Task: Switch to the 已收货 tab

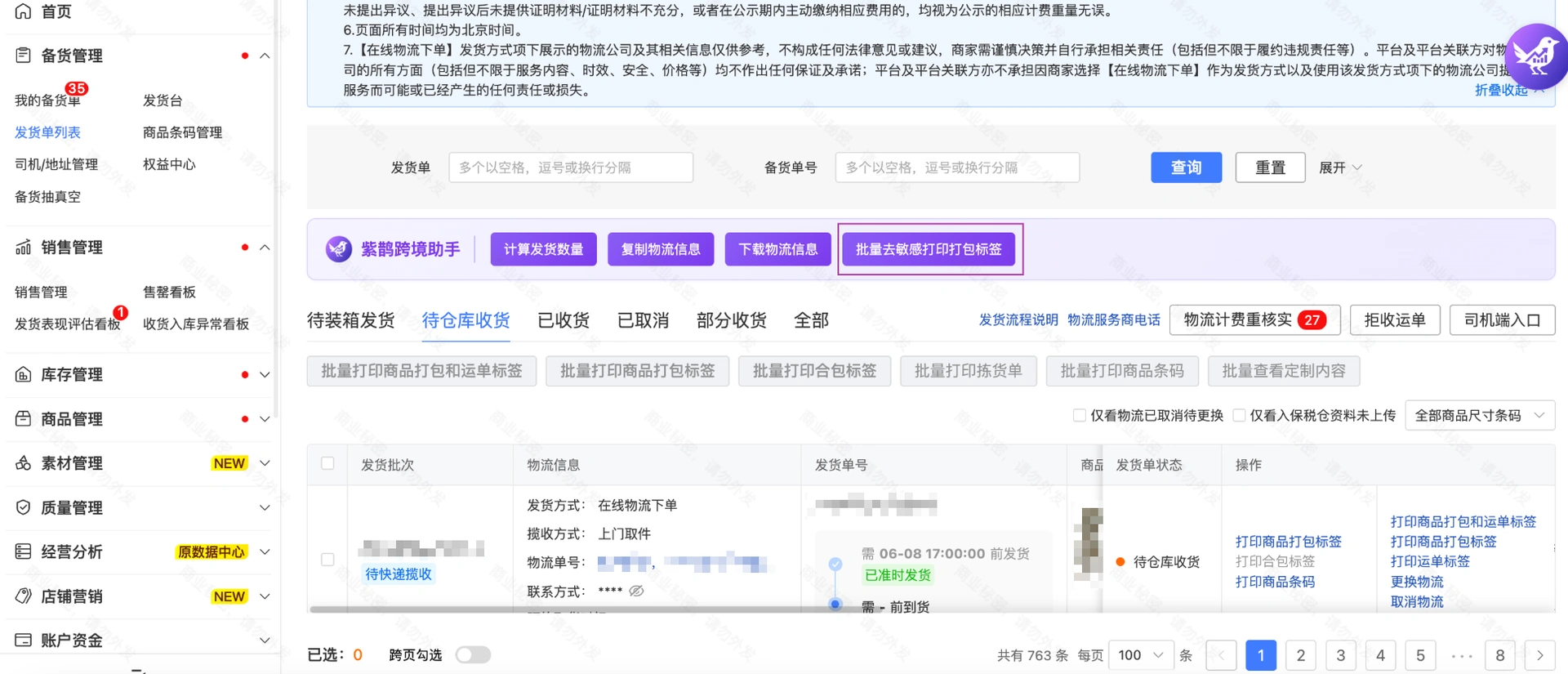Action: point(563,320)
